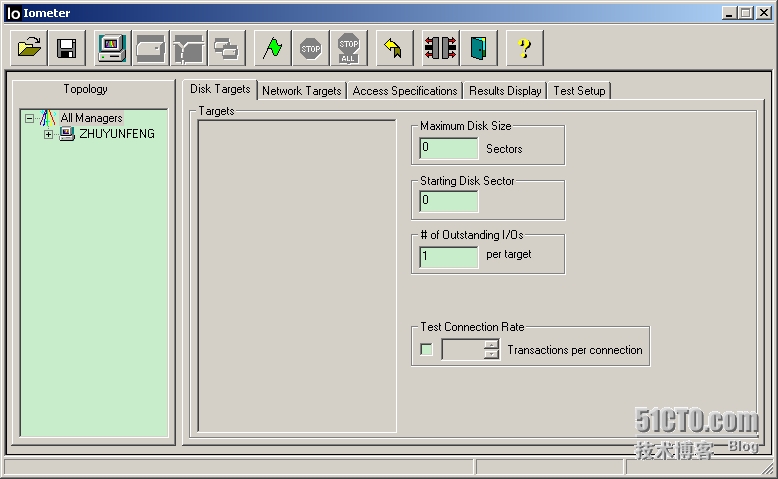778x479 pixels.
Task: Click inside the Targets list box
Action: (x=297, y=276)
